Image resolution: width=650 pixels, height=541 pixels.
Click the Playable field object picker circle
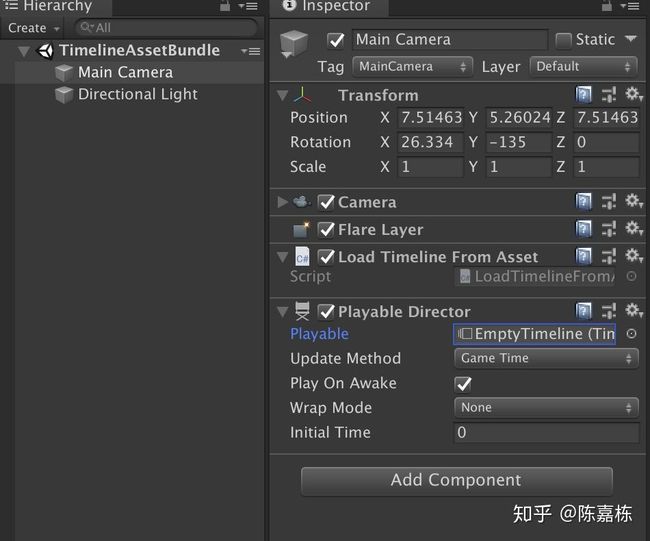click(x=631, y=334)
